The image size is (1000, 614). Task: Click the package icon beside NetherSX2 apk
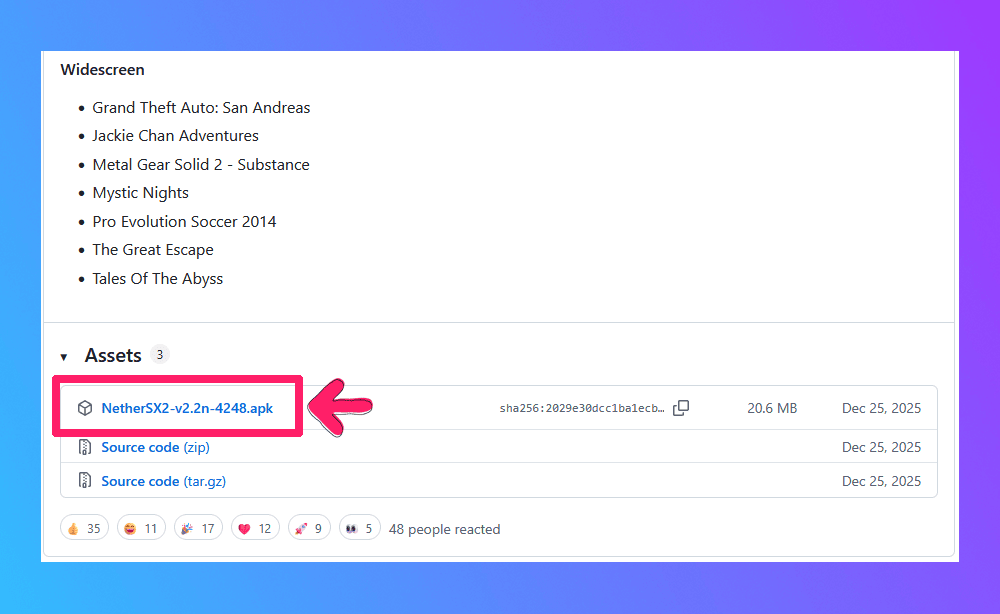[85, 408]
